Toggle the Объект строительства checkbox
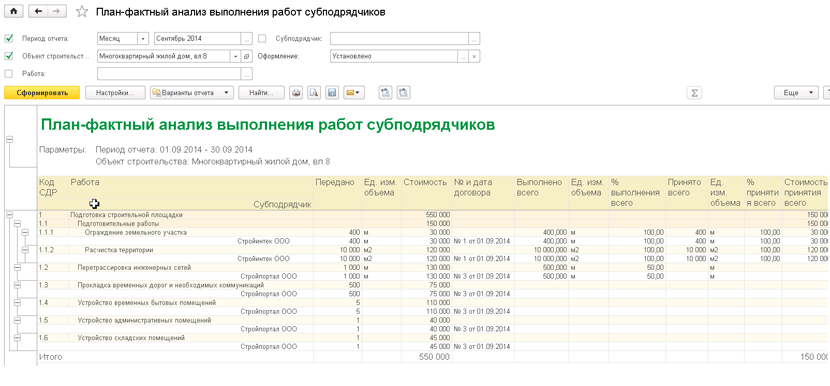This screenshot has width=830, height=386. point(8,56)
